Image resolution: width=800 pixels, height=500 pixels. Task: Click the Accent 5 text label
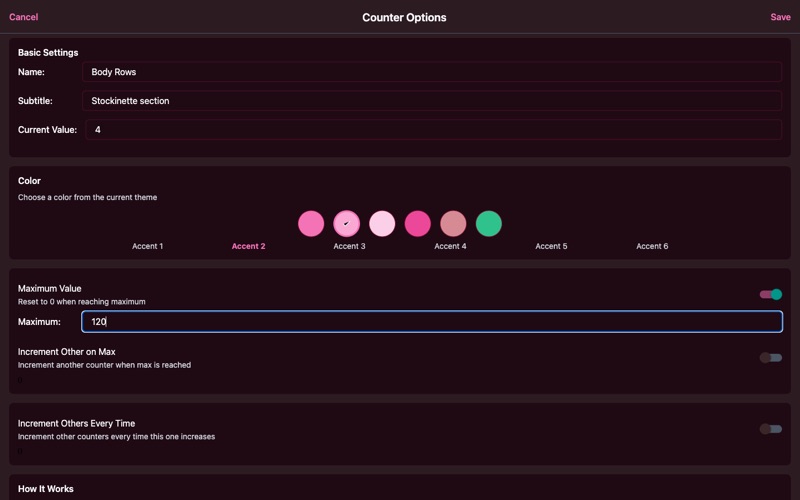tap(551, 246)
